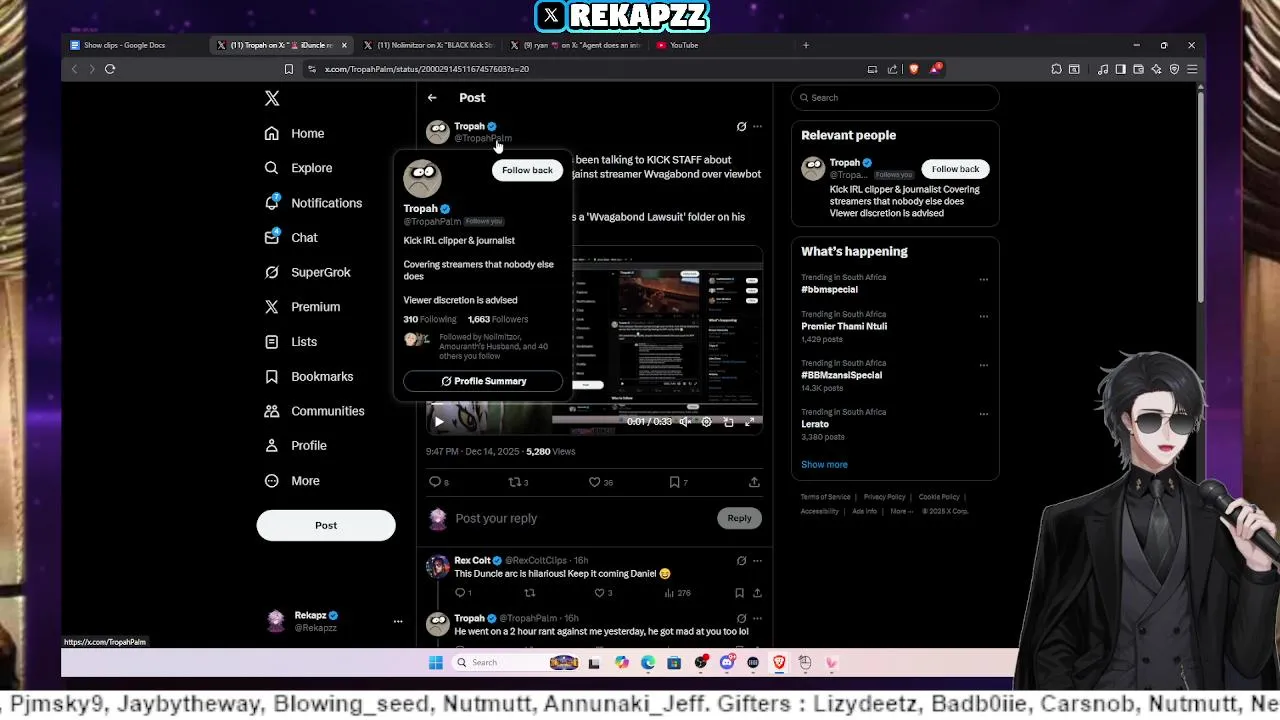Open main post's three-dot More menu
1280x720 pixels.
[757, 127]
